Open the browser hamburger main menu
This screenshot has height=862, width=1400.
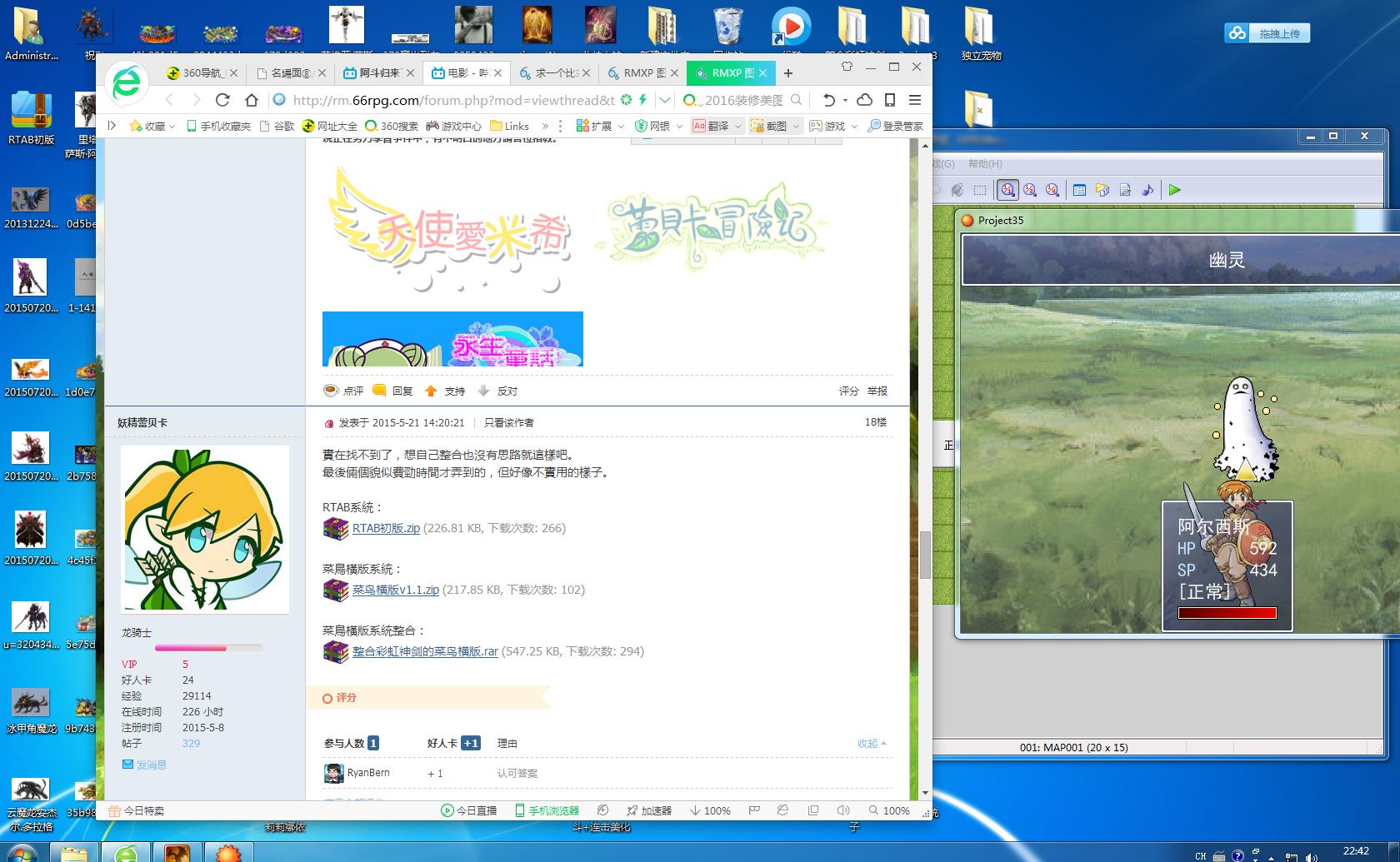(915, 100)
